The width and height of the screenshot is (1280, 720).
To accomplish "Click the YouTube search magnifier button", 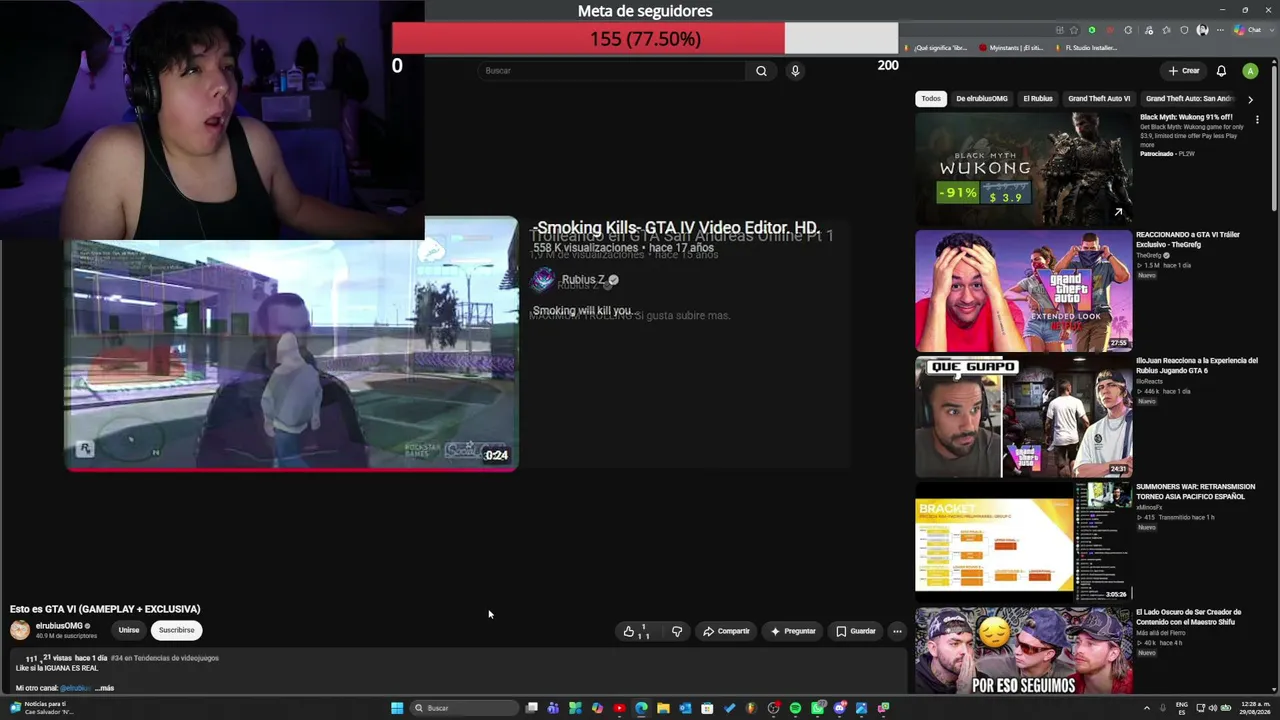I will (x=761, y=71).
